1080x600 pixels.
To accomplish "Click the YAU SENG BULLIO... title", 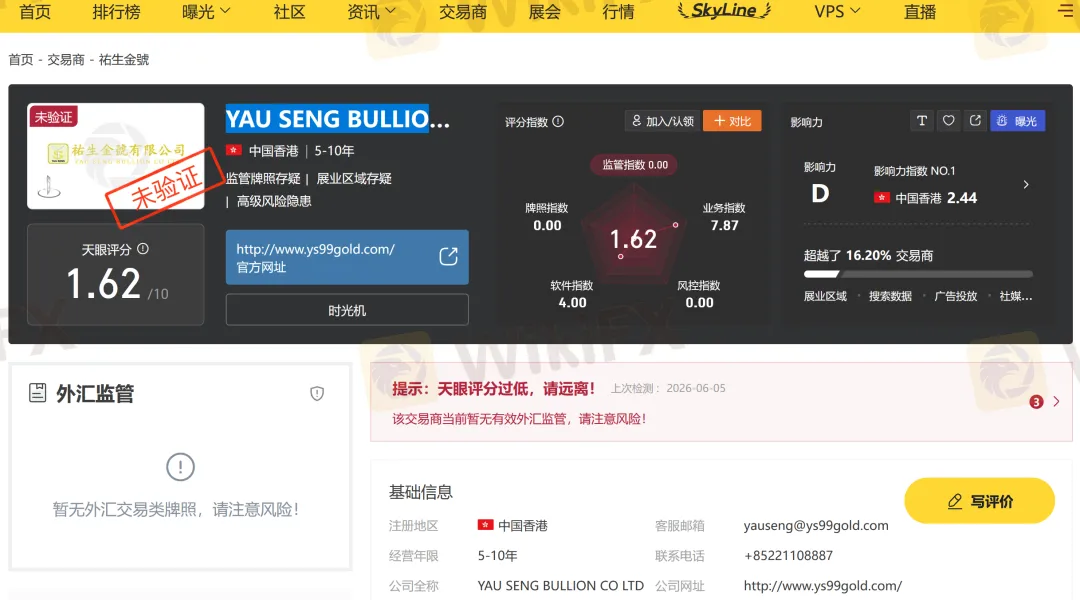I will point(338,118).
